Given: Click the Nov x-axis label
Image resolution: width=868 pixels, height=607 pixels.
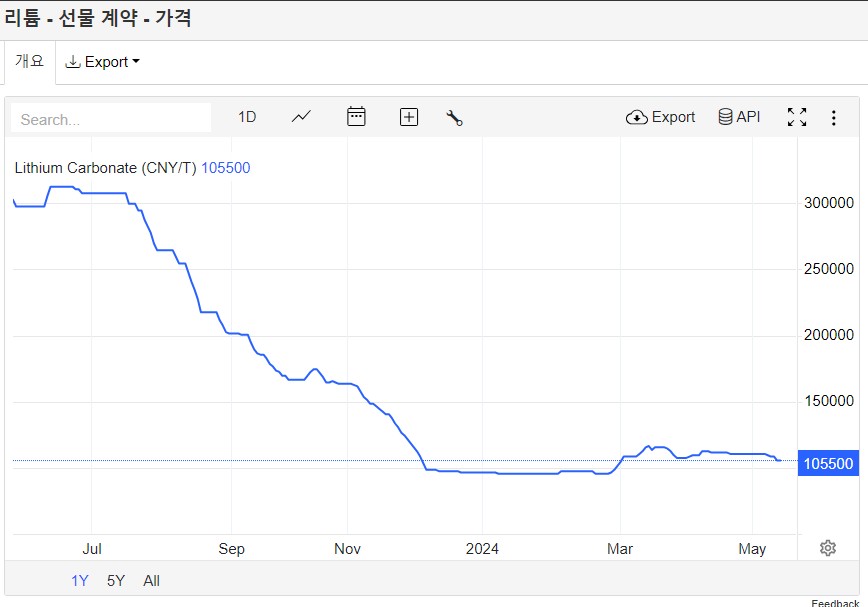Looking at the screenshot, I should (x=347, y=548).
